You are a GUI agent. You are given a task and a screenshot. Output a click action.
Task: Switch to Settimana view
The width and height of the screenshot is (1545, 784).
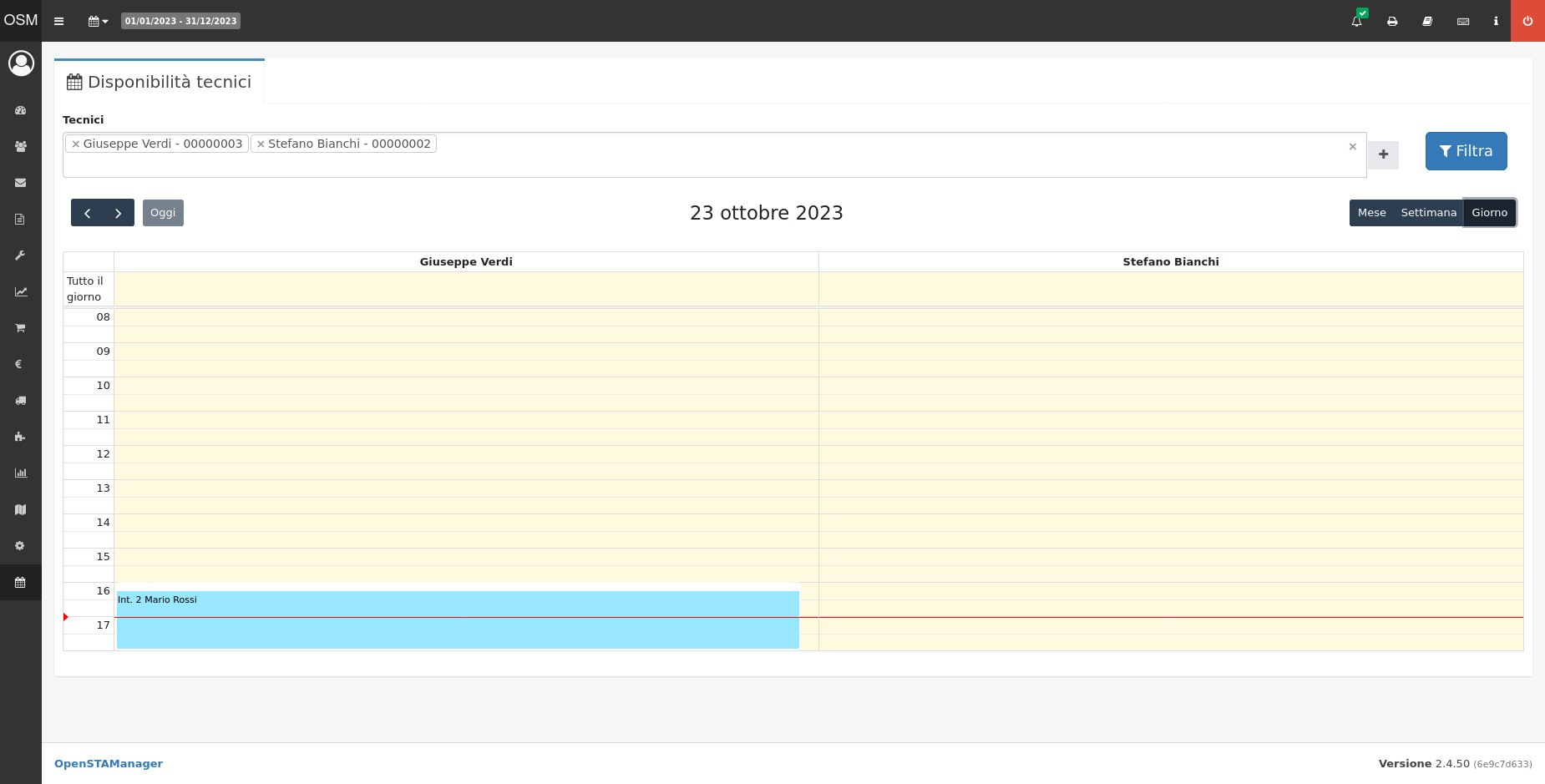[x=1428, y=213]
